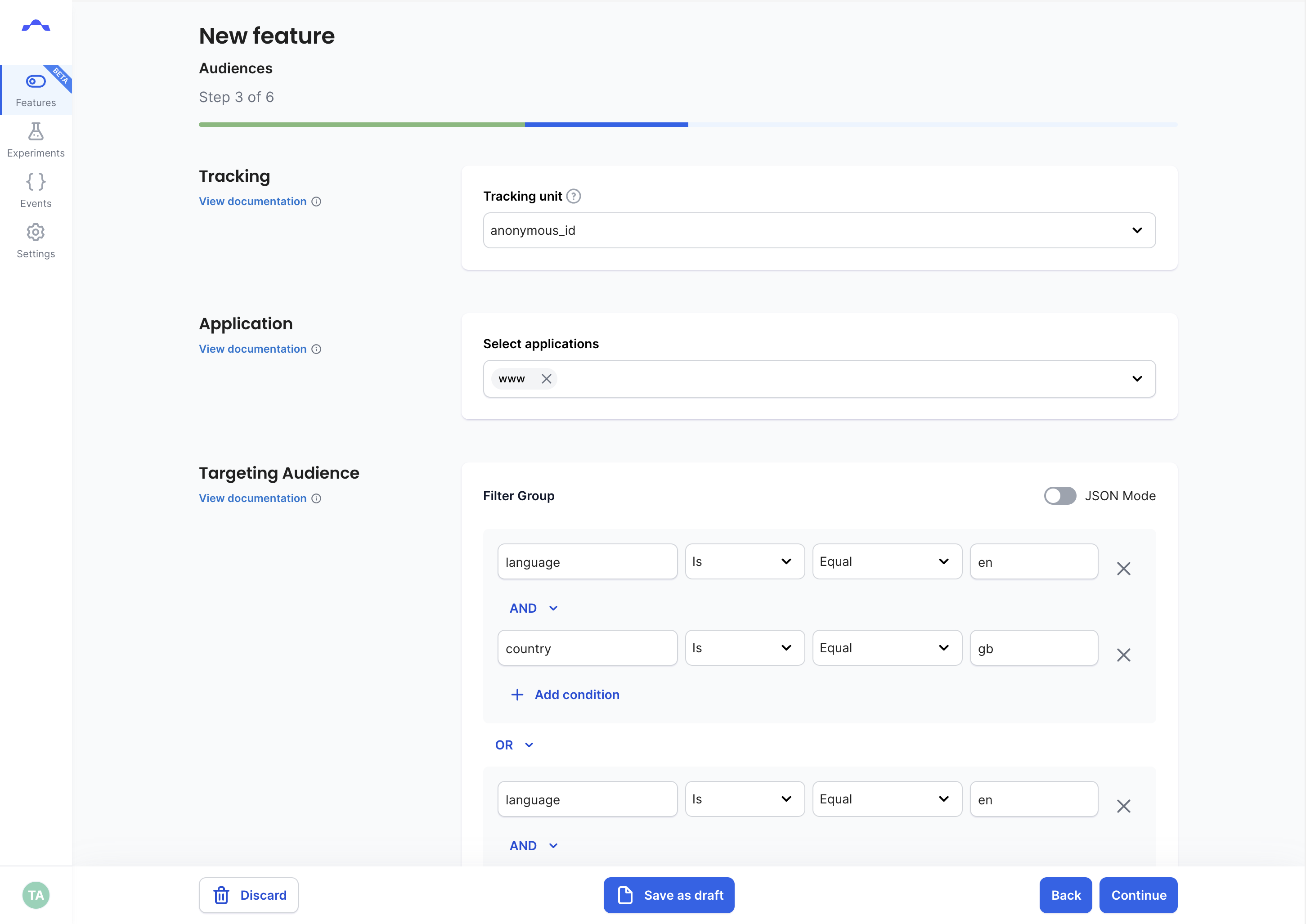Expand the Tracking unit anonymous_id dropdown

tap(819, 230)
